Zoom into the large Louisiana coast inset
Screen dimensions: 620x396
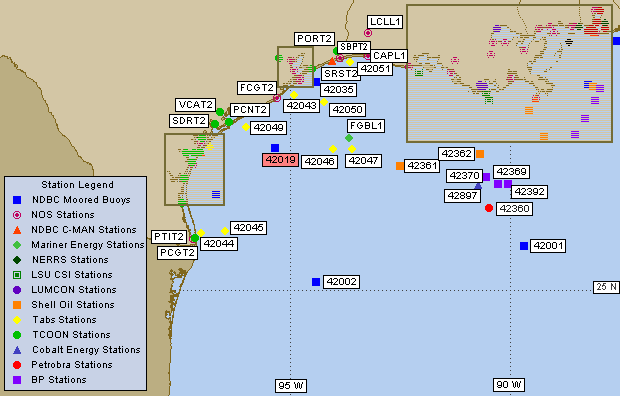click(x=509, y=73)
